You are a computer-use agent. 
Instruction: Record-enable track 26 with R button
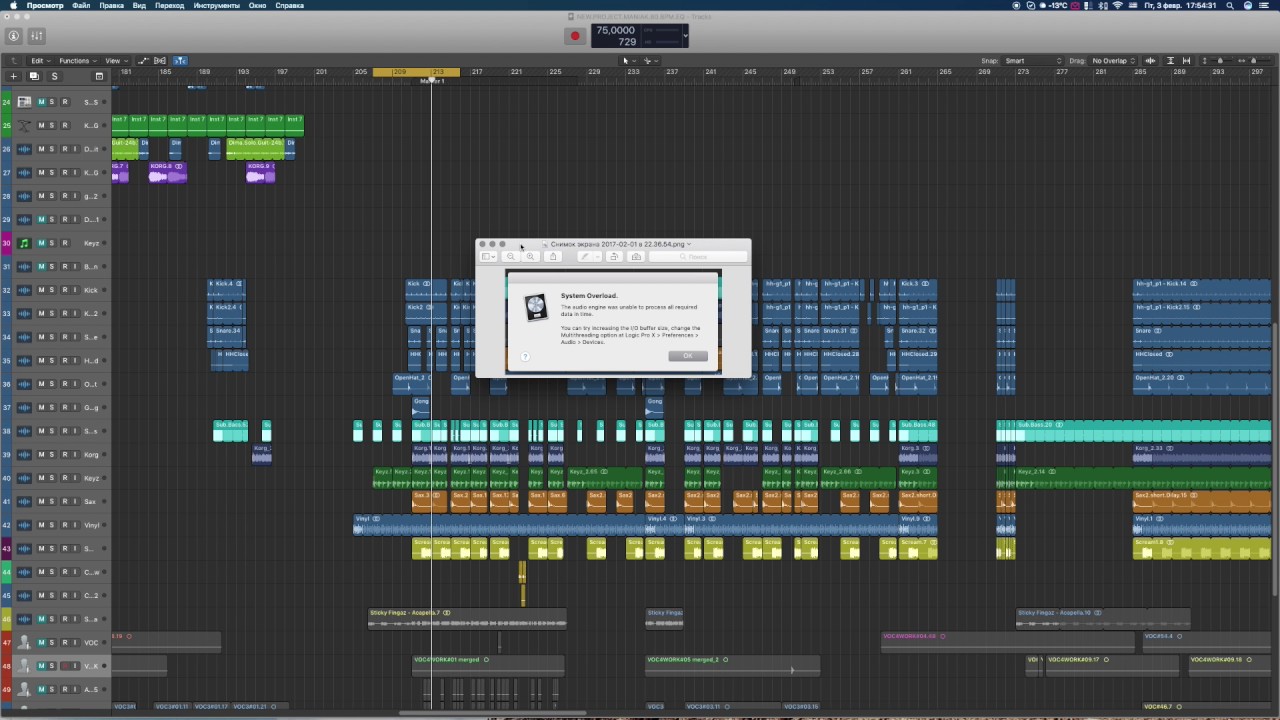[65, 149]
